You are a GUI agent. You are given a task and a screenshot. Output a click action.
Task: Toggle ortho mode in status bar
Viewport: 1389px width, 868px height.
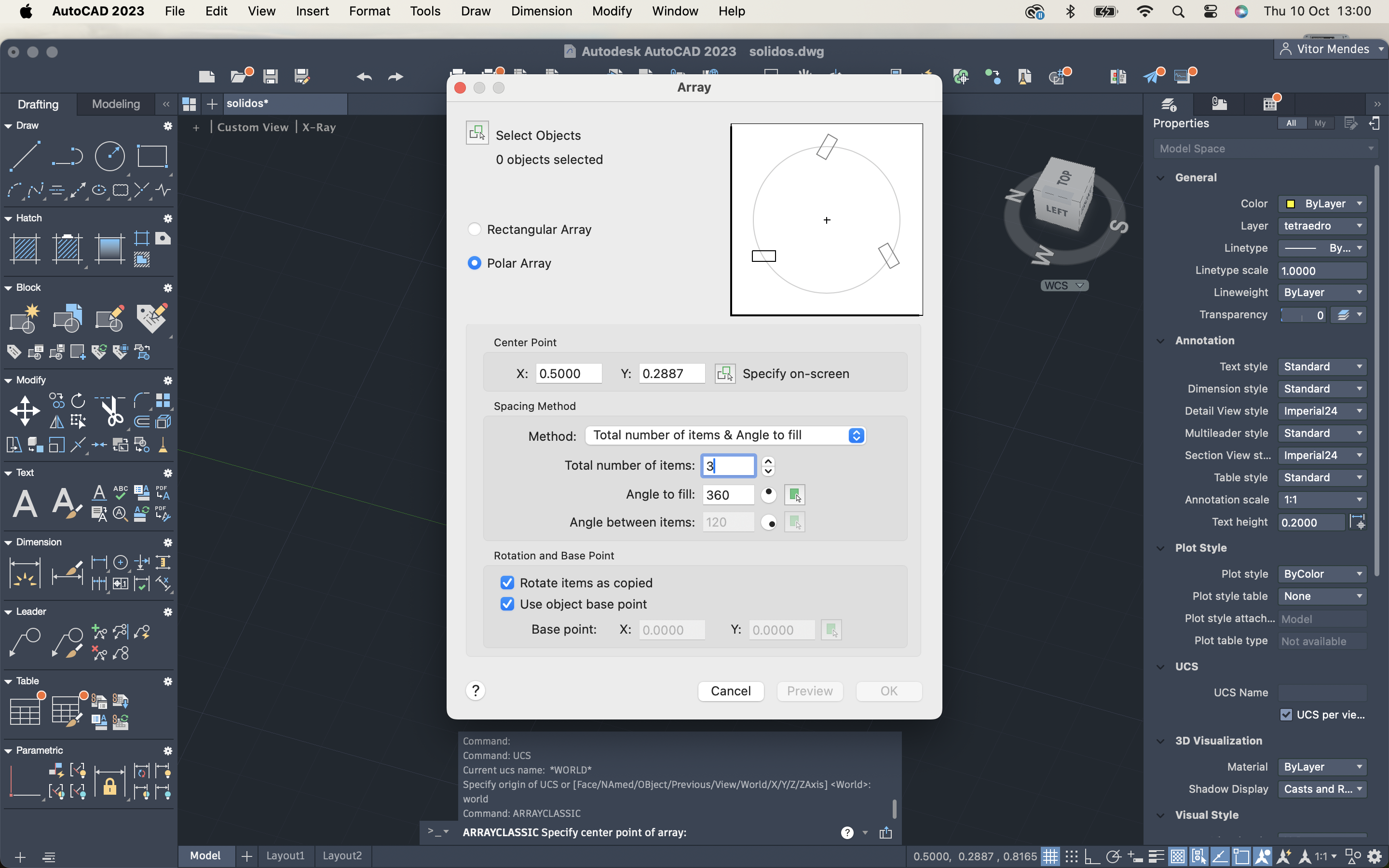point(1092,856)
